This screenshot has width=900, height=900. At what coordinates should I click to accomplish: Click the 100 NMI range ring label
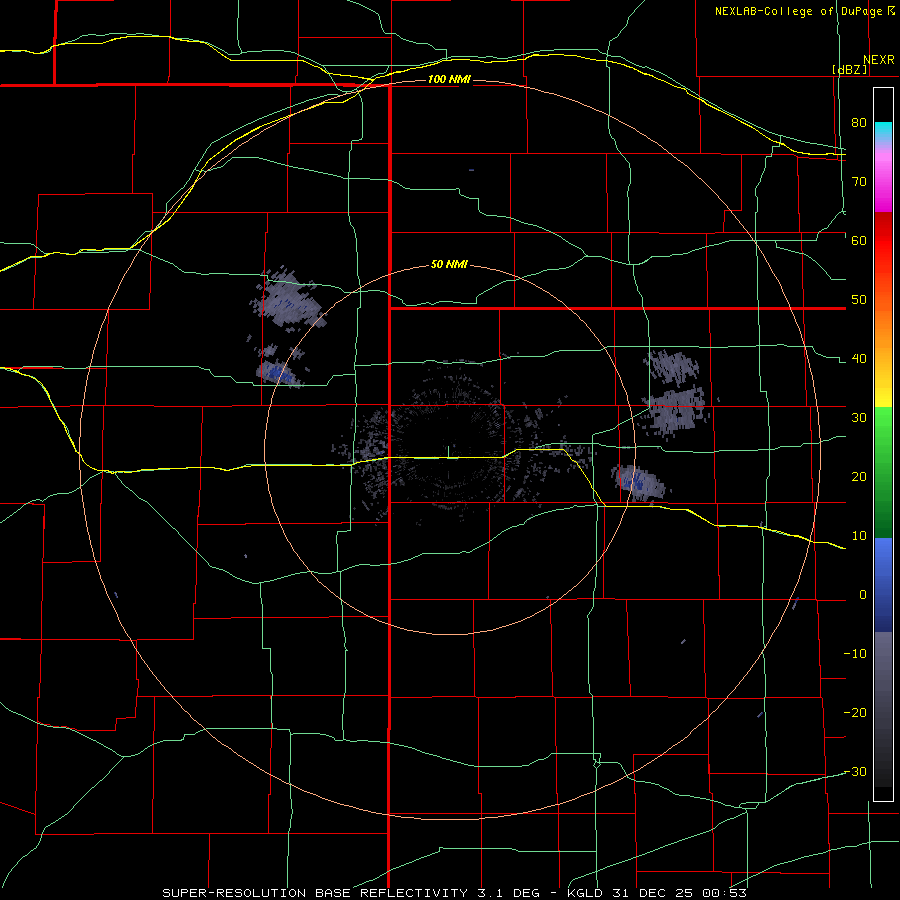pos(449,79)
